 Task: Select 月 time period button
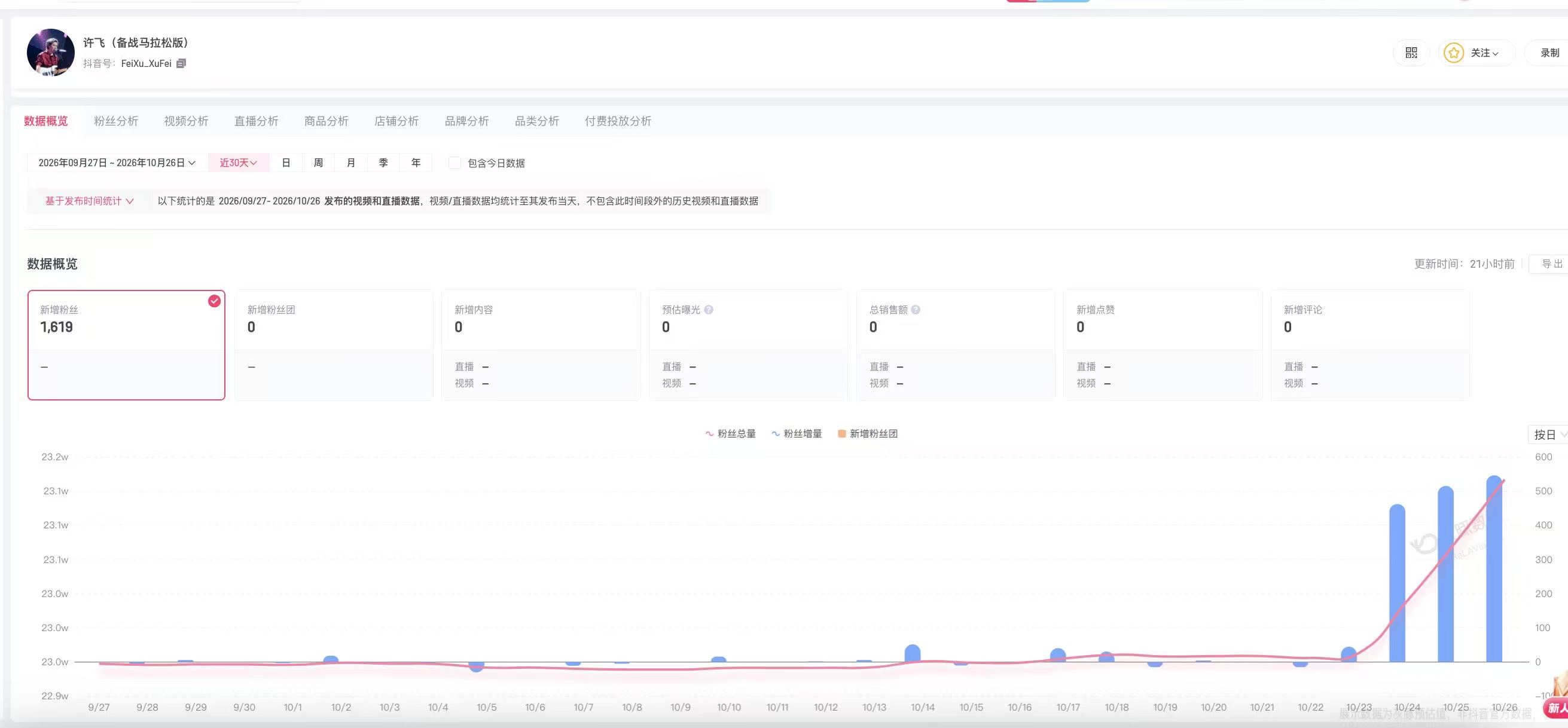pos(350,163)
